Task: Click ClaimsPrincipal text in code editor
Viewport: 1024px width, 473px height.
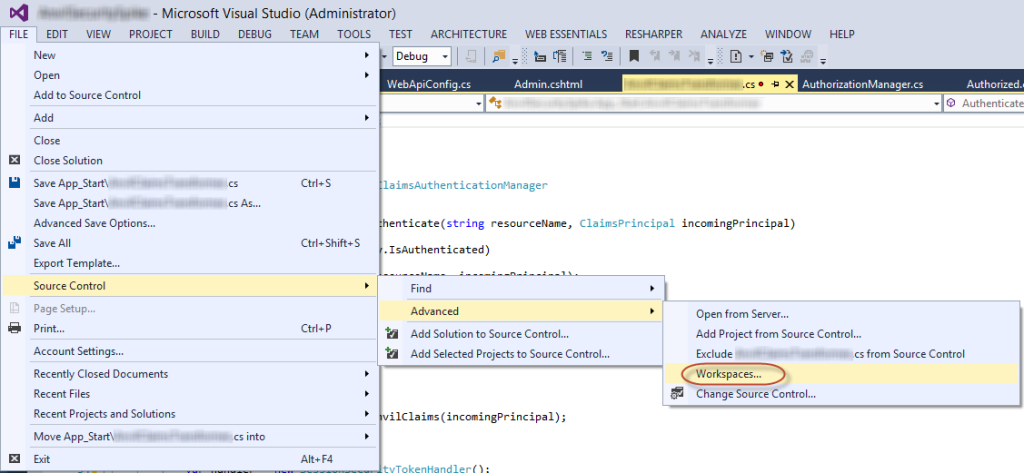Action: (626, 223)
